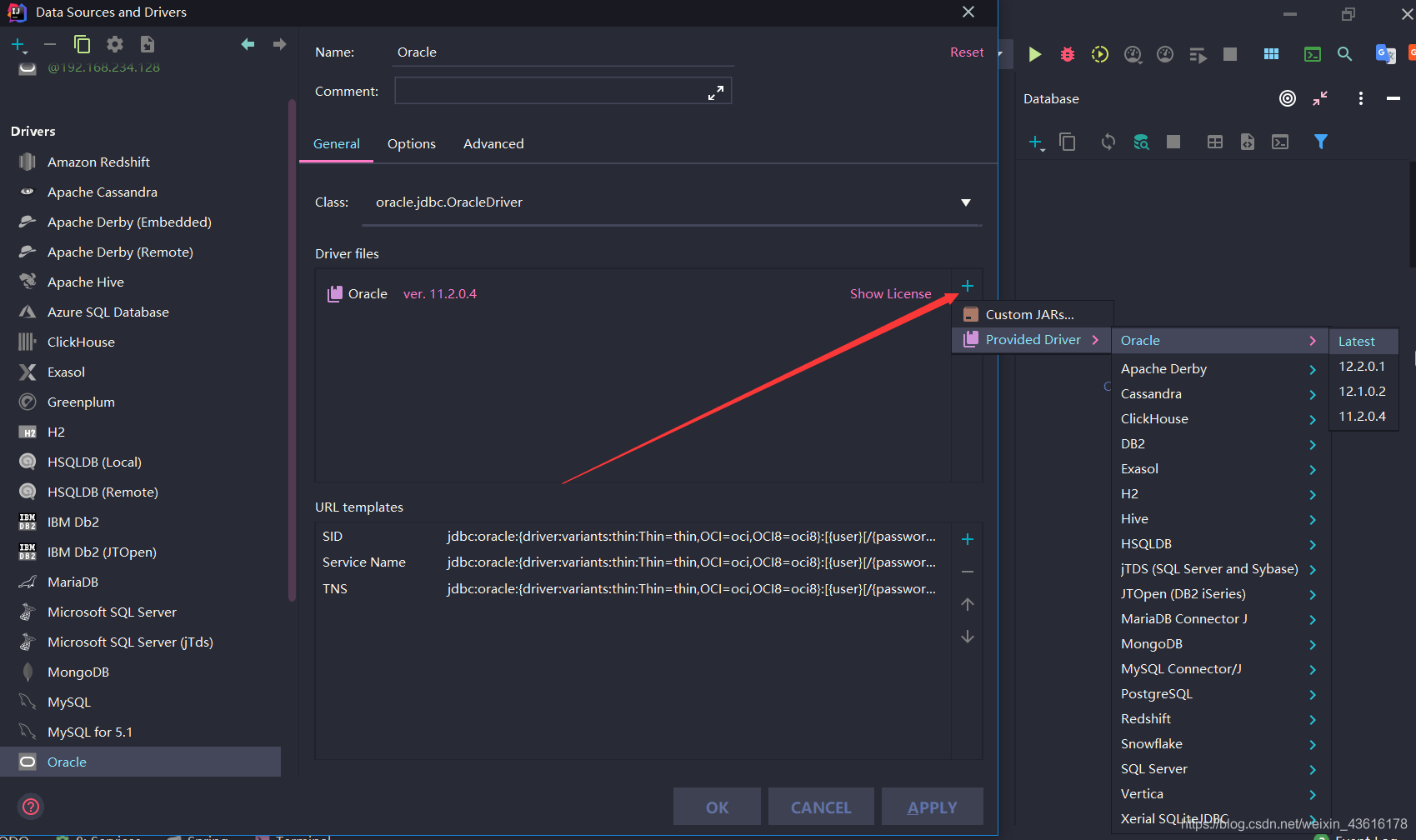
Task: Open the Class dropdown arrow
Action: point(966,202)
